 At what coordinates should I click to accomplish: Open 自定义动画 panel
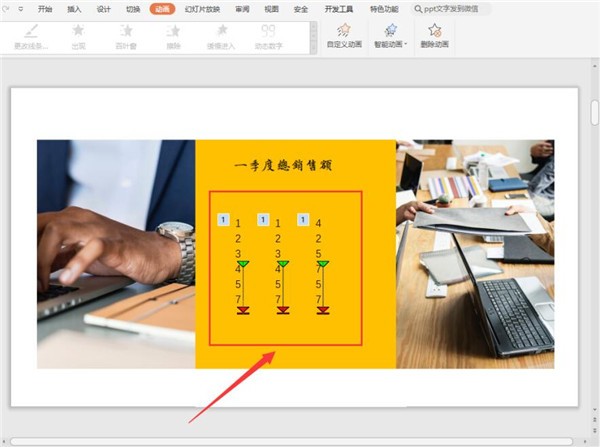click(344, 36)
